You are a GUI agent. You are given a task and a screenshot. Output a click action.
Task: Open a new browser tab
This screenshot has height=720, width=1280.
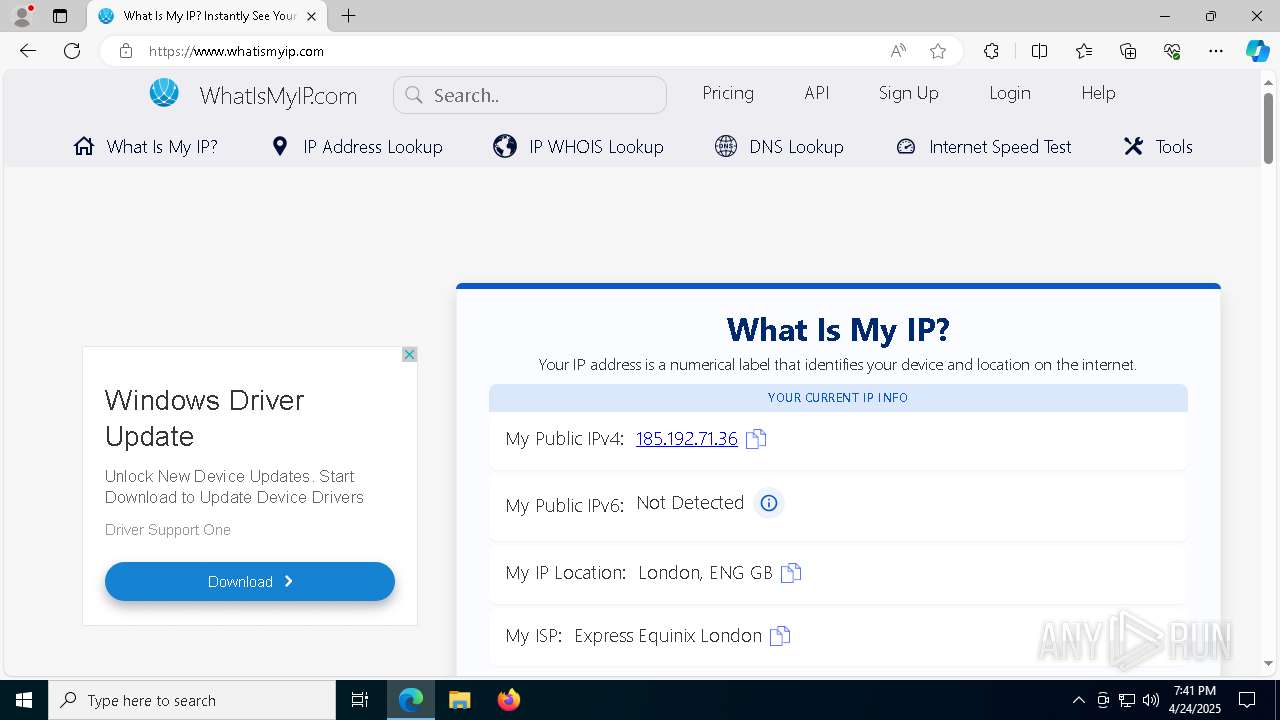pos(348,16)
